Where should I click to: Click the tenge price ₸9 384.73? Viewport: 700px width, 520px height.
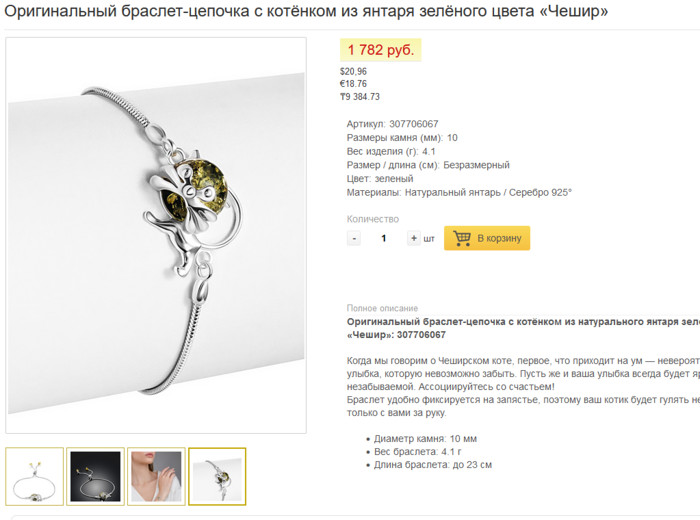(360, 97)
